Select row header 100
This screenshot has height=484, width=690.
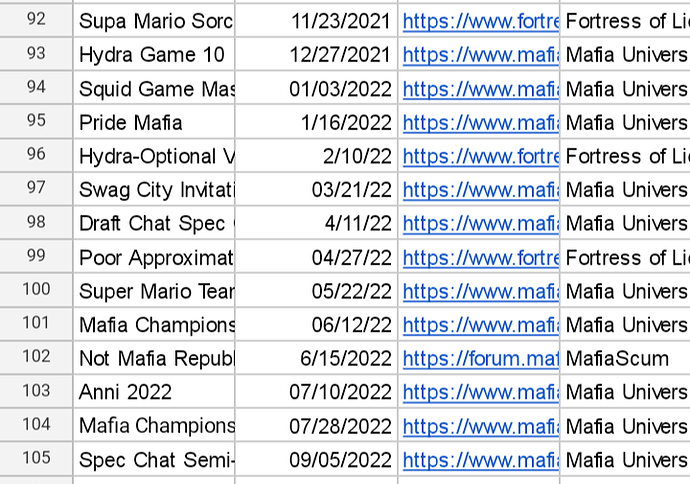pos(36,290)
